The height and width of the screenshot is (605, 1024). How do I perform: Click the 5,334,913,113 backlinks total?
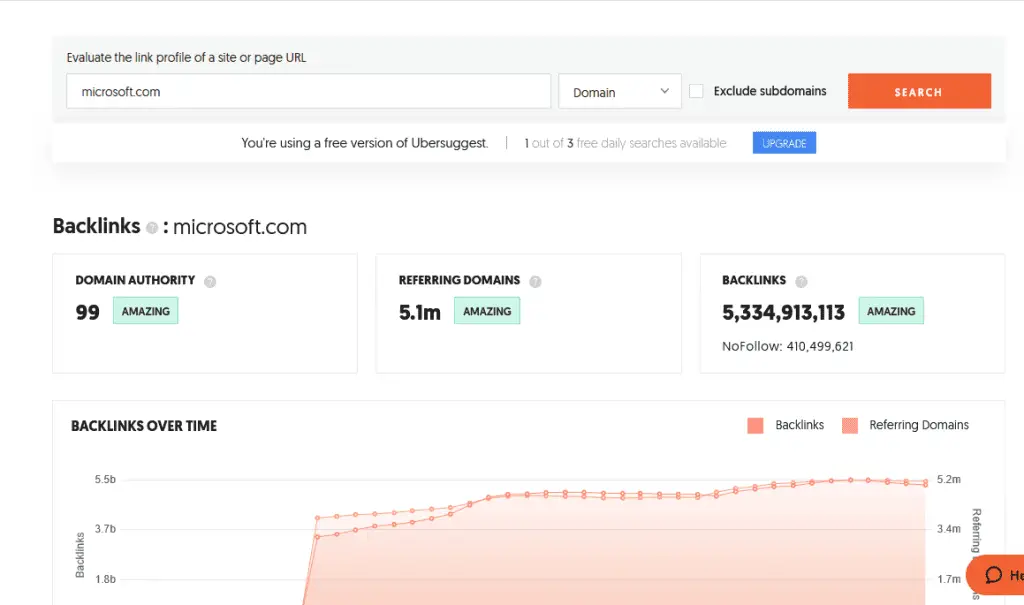point(783,312)
